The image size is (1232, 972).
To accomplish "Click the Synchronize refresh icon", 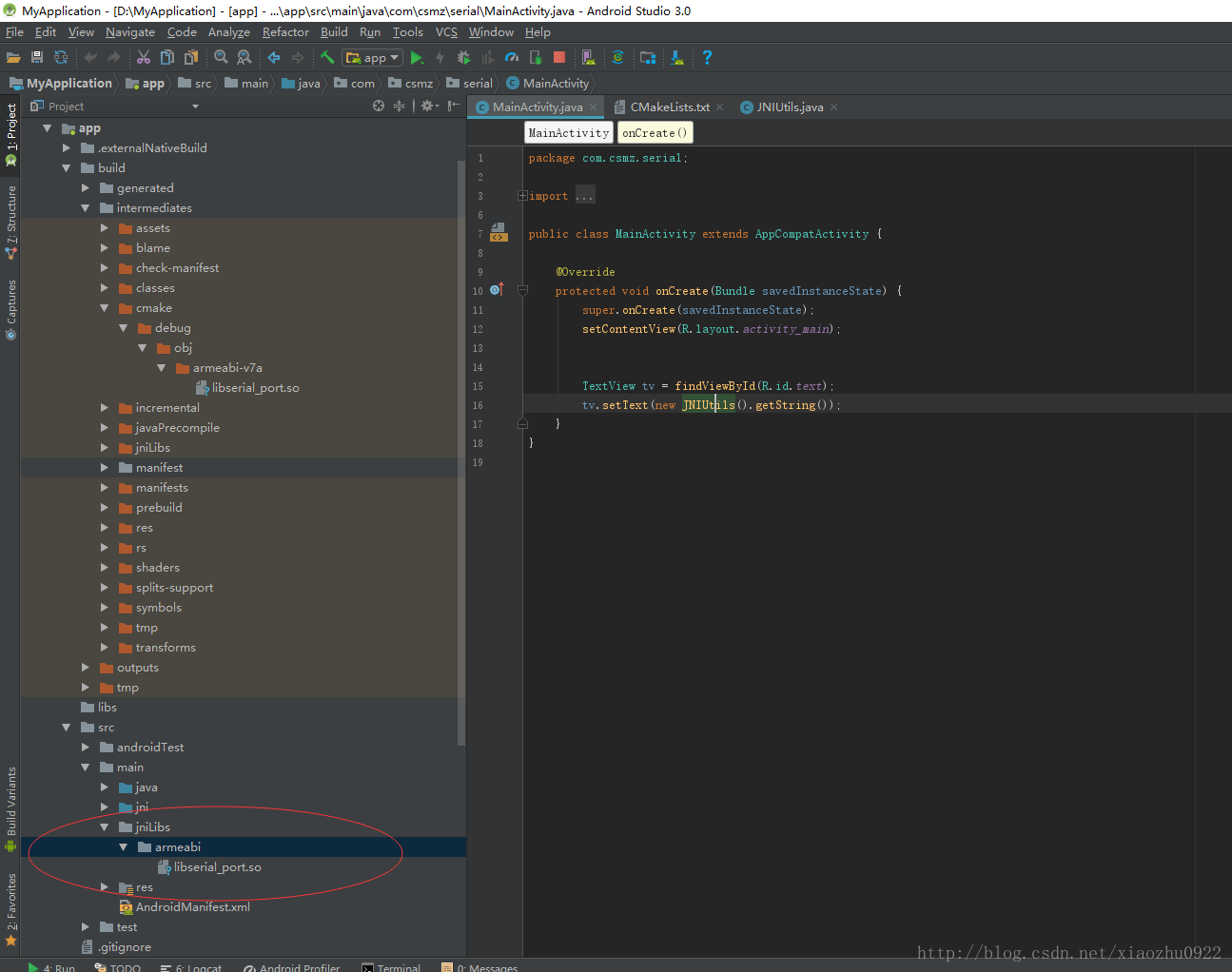I will tap(61, 58).
